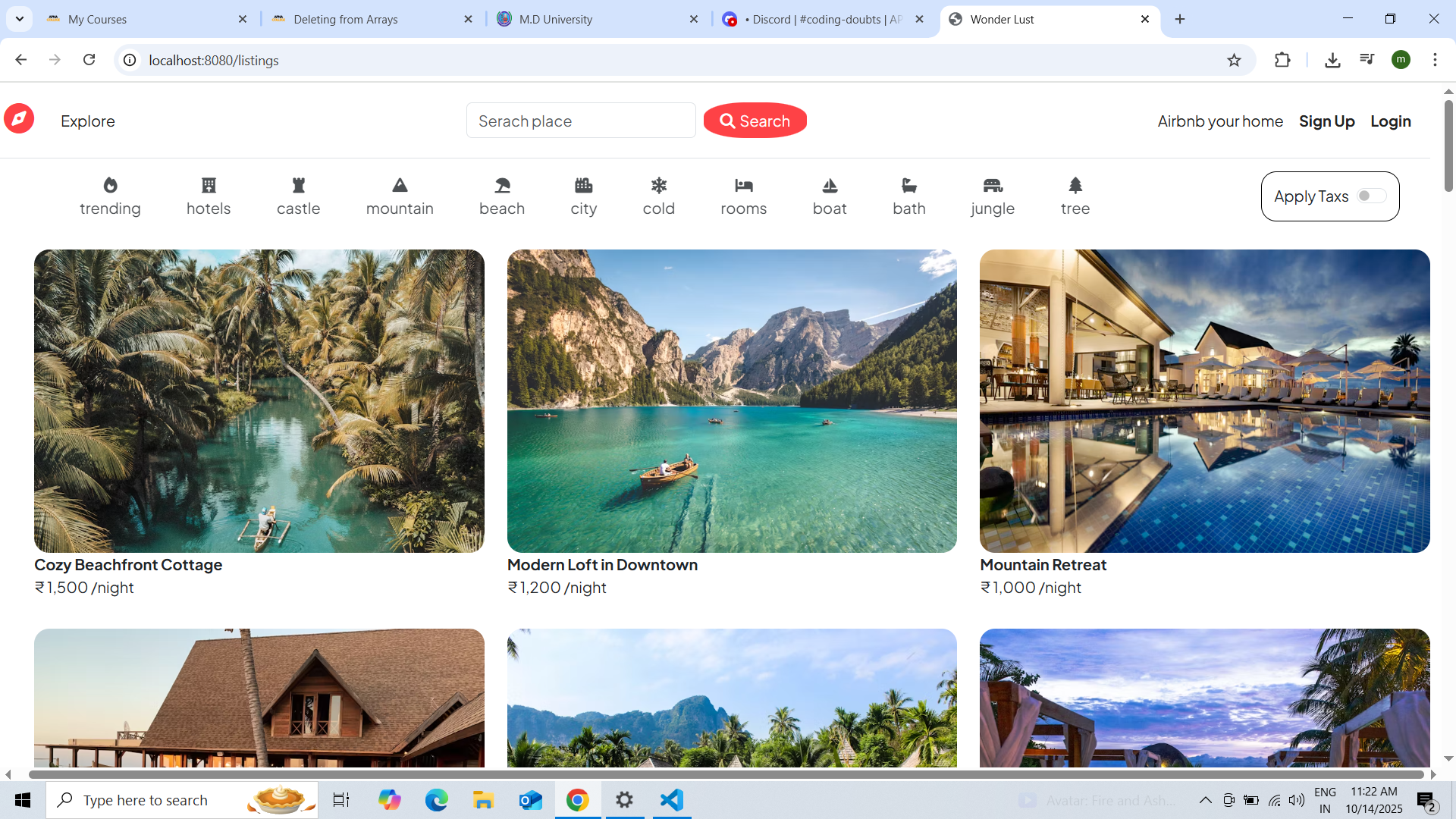Click the Mountain Retreat title
The image size is (1456, 819).
(1043, 565)
